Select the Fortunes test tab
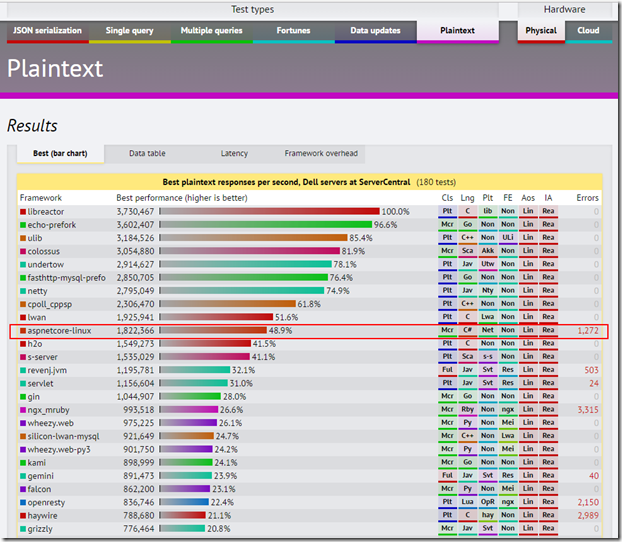Viewport: 622px width, 542px height. (x=294, y=31)
